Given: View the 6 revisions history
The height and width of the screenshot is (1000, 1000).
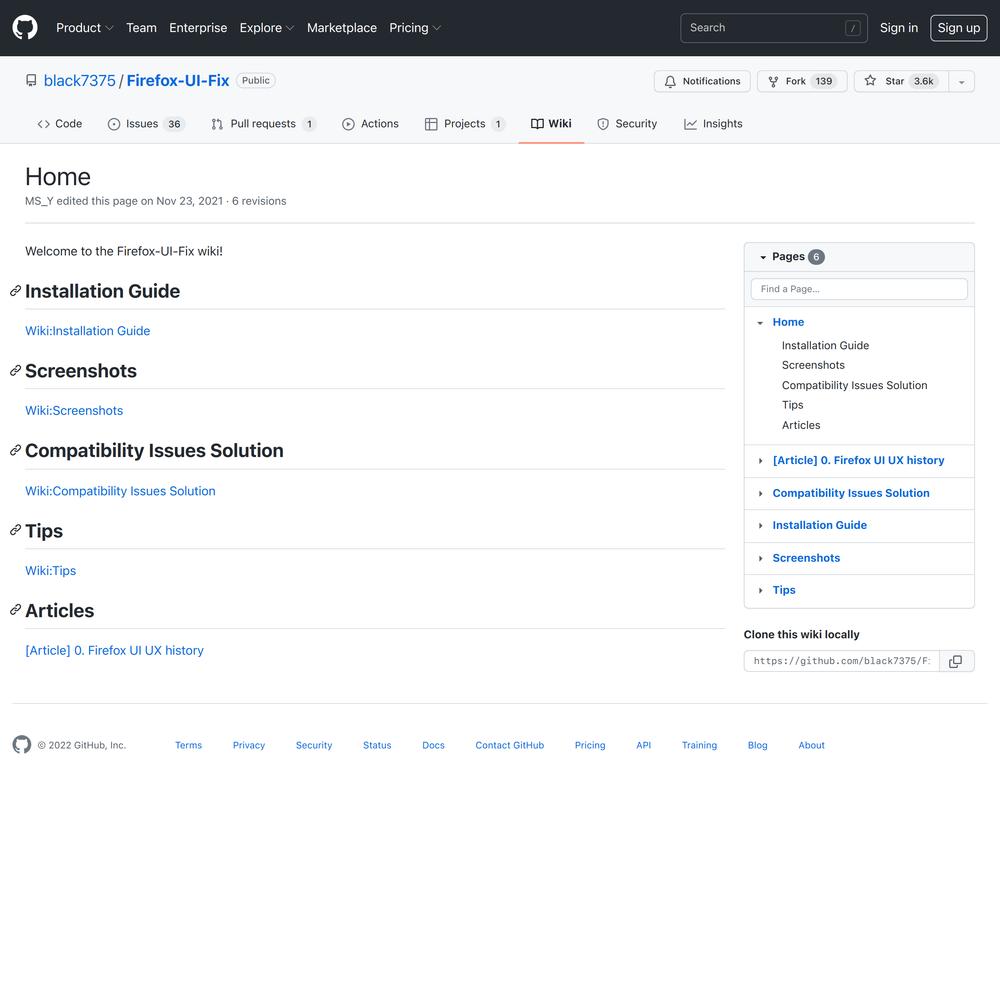Looking at the screenshot, I should [x=259, y=201].
